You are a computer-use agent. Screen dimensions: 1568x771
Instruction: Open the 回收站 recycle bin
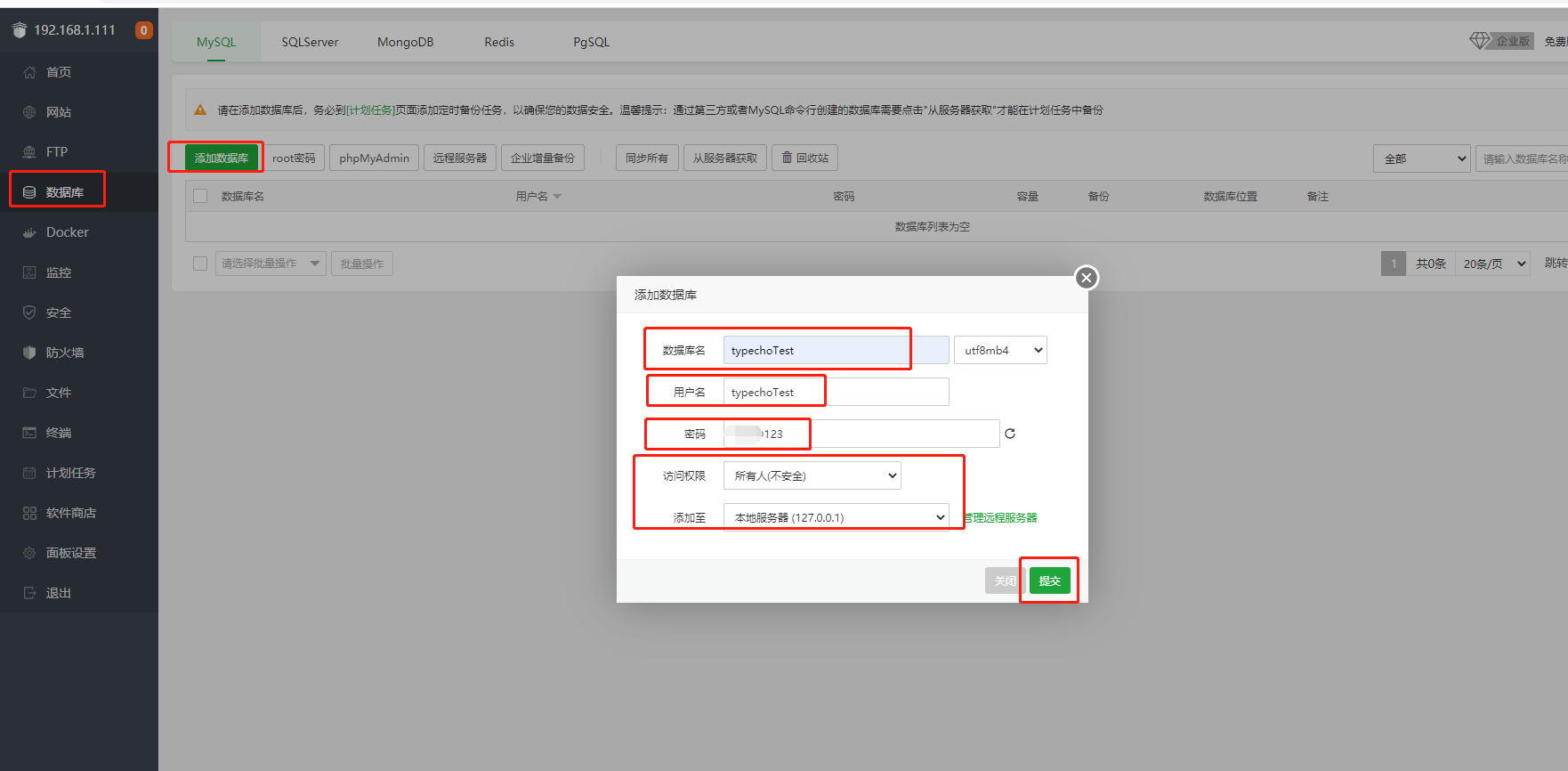[x=805, y=158]
